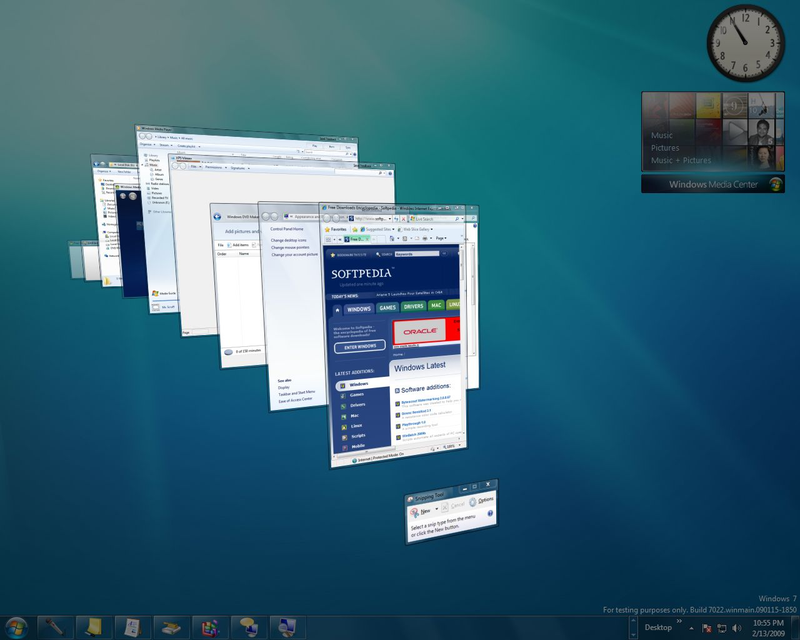This screenshot has width=800, height=640.
Task: Open the taskbar clock showing 10:55 PM
Action: (x=768, y=628)
